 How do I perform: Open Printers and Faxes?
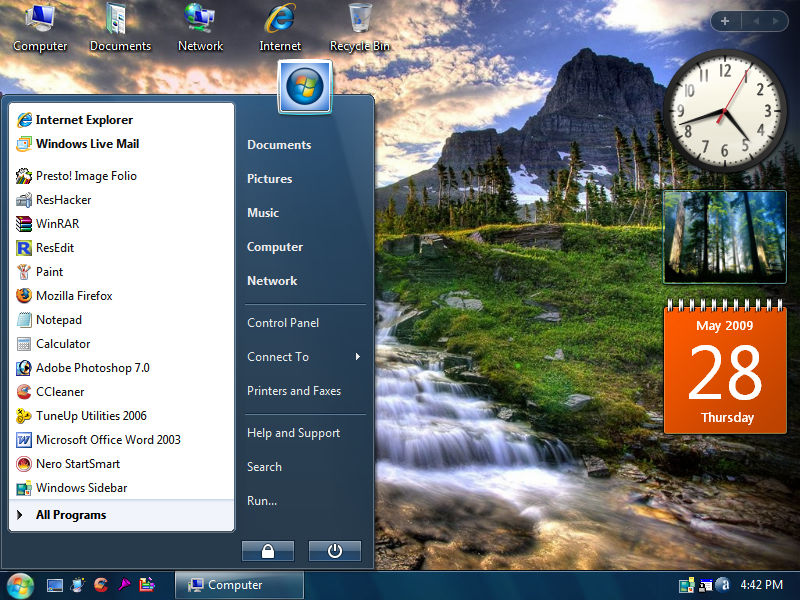tap(294, 391)
